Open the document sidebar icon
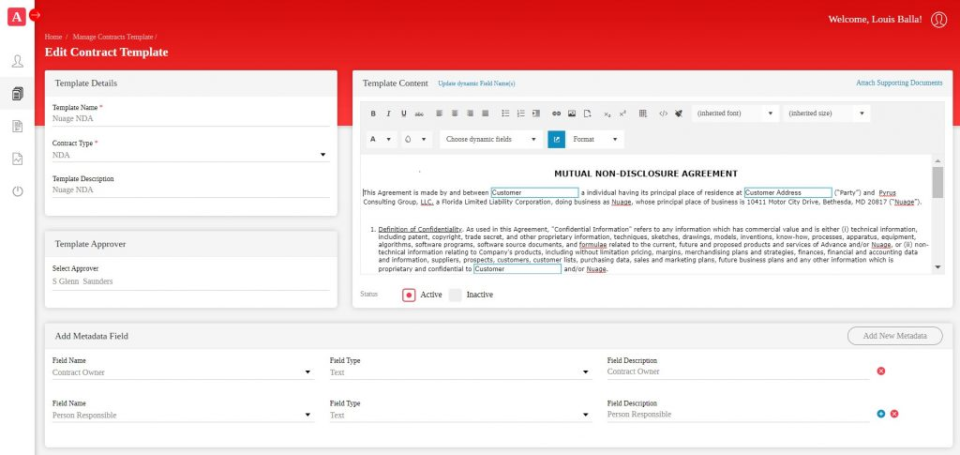 click(x=17, y=126)
